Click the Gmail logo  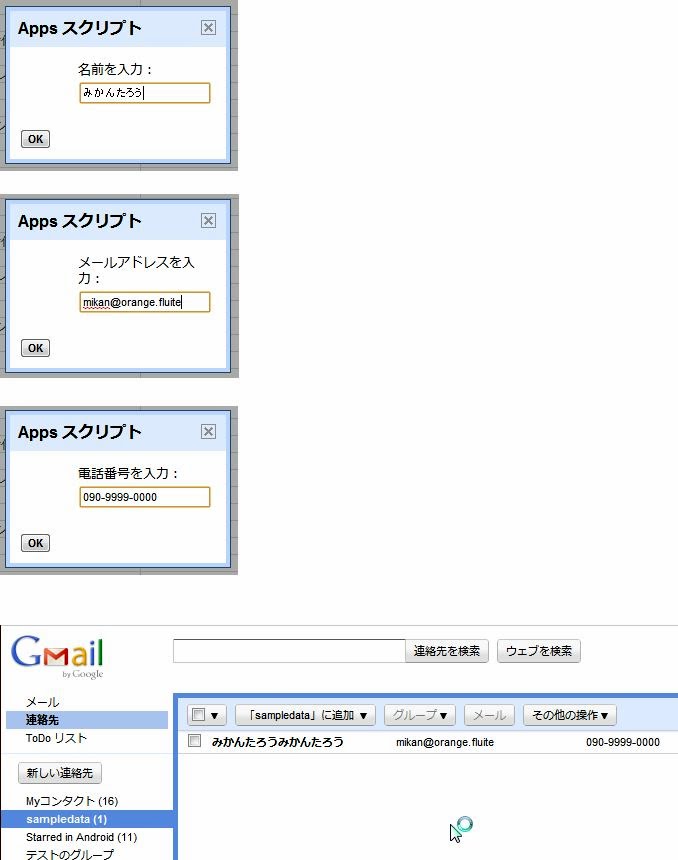[58, 656]
